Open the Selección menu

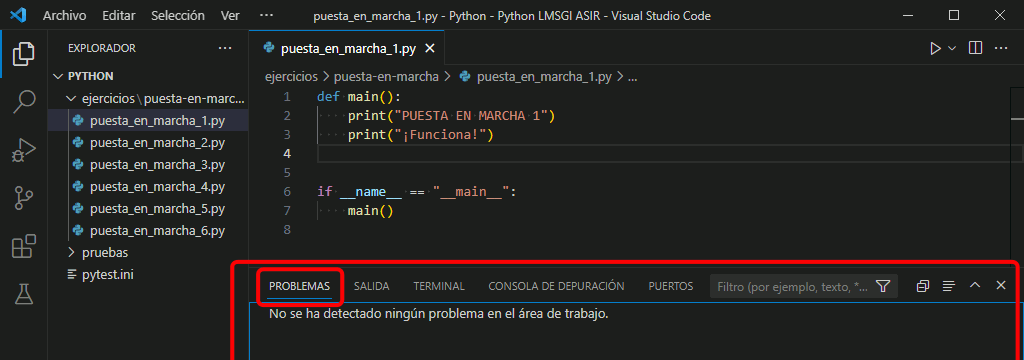[x=178, y=15]
